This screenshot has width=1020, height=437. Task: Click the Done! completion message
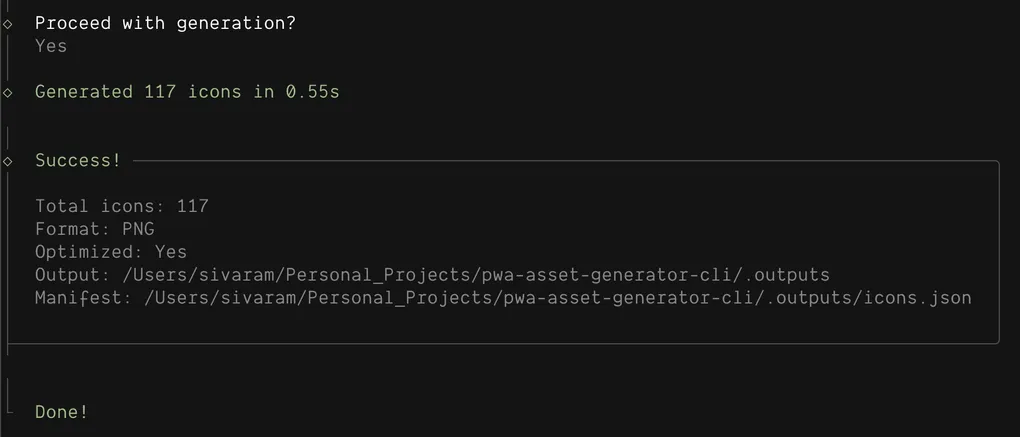point(62,412)
